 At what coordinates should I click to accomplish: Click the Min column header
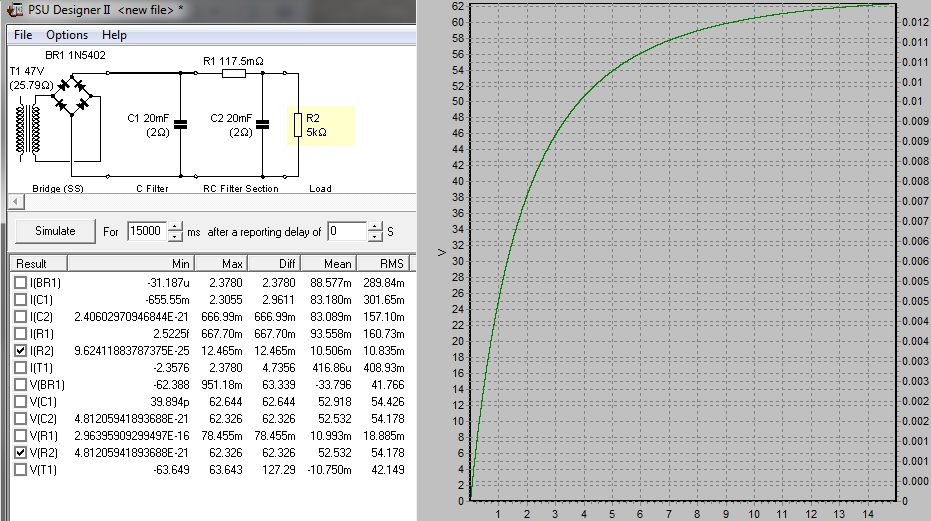[x=131, y=264]
